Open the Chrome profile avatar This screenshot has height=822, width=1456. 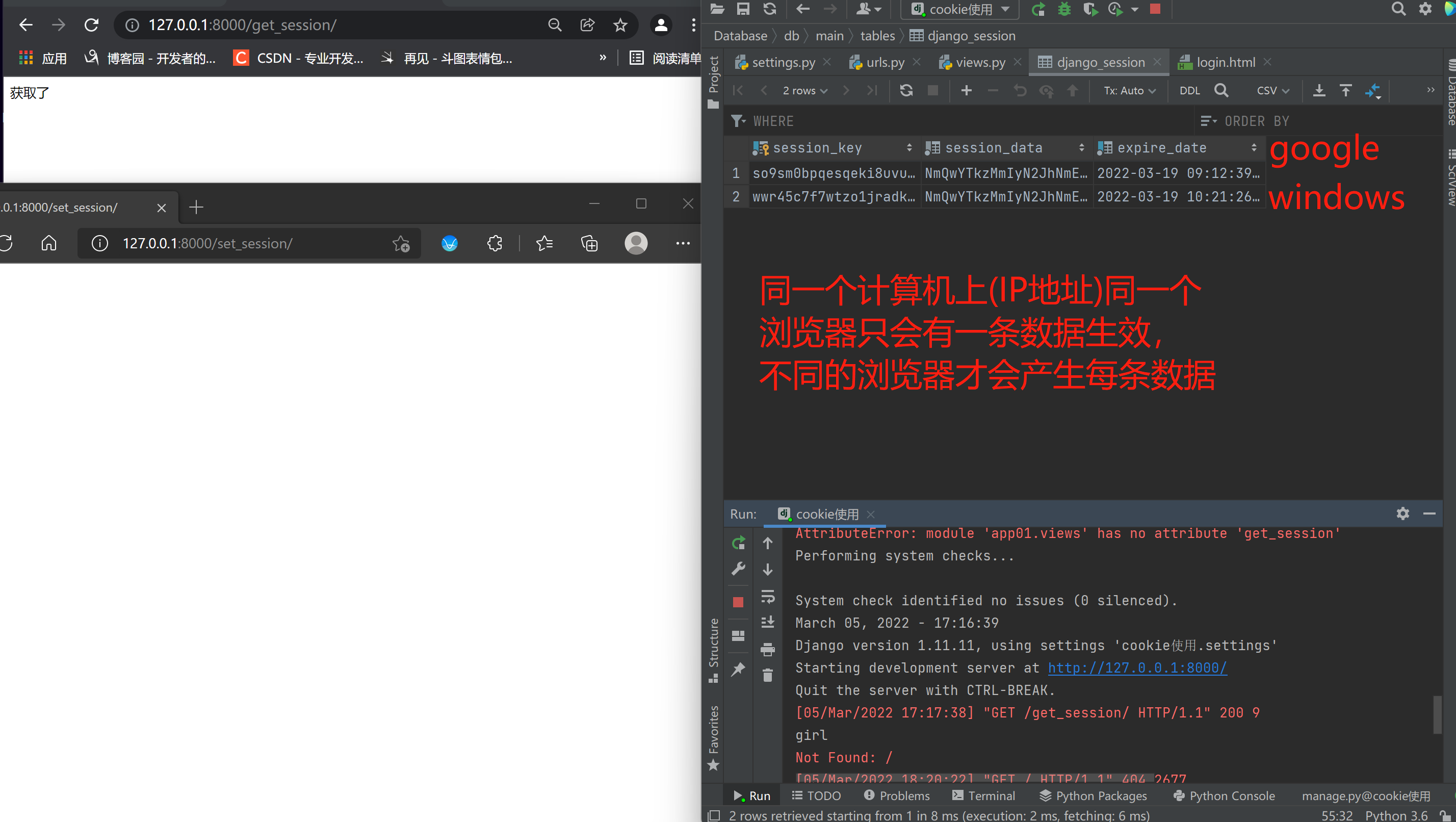coord(661,25)
